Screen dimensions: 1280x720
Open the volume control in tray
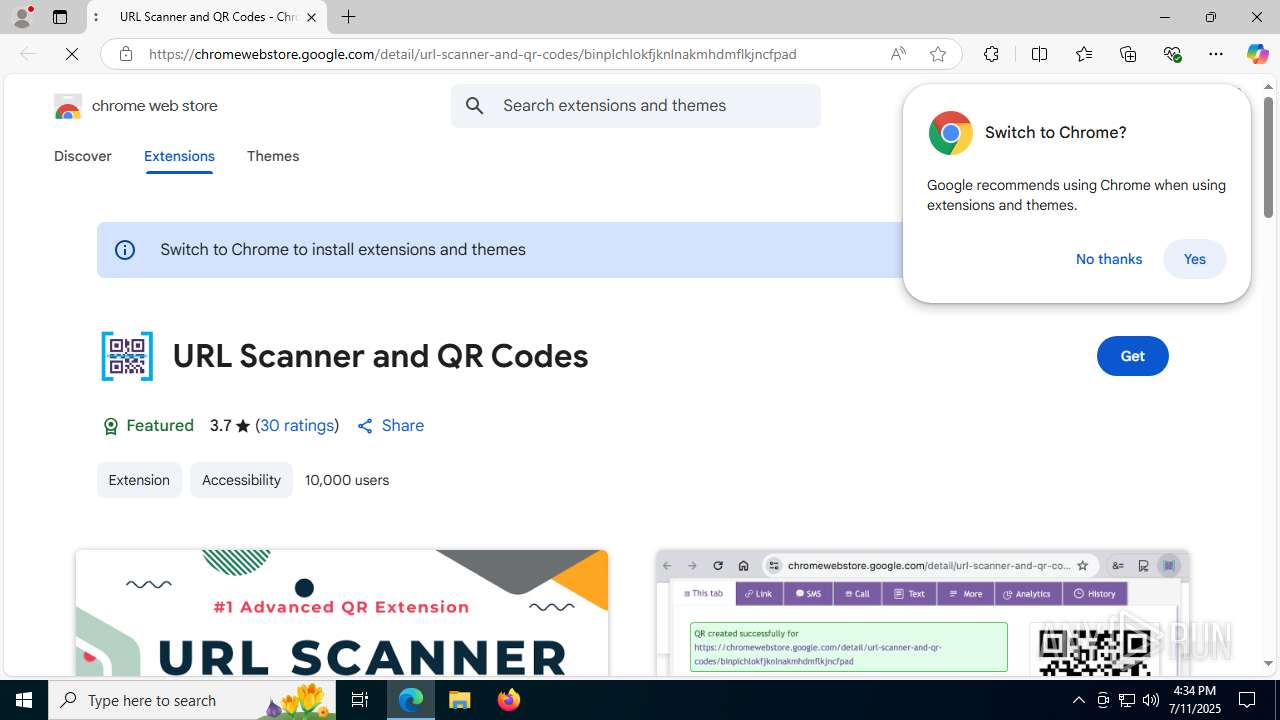pos(1151,700)
